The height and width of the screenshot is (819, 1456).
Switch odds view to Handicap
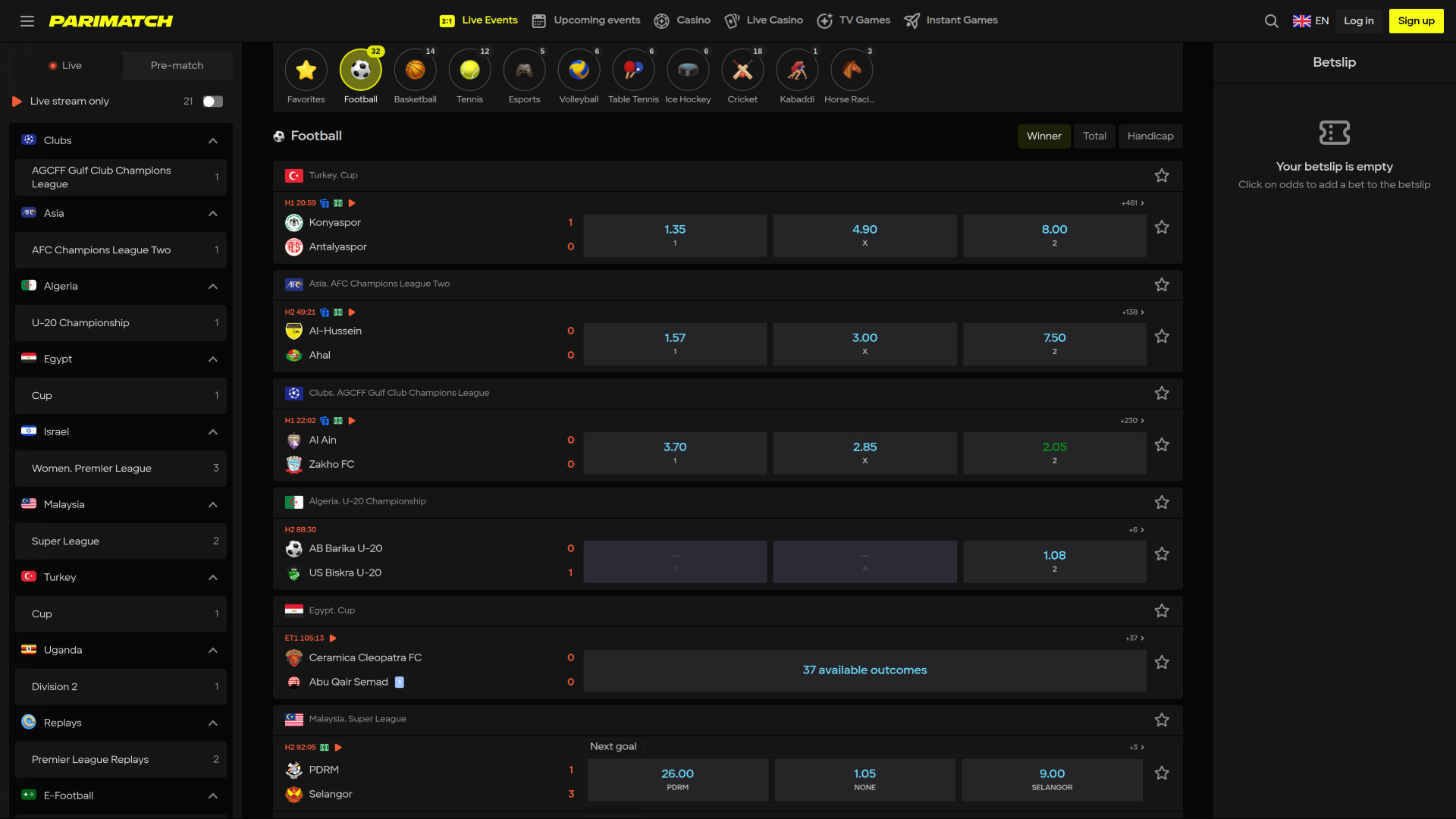pyautogui.click(x=1150, y=136)
